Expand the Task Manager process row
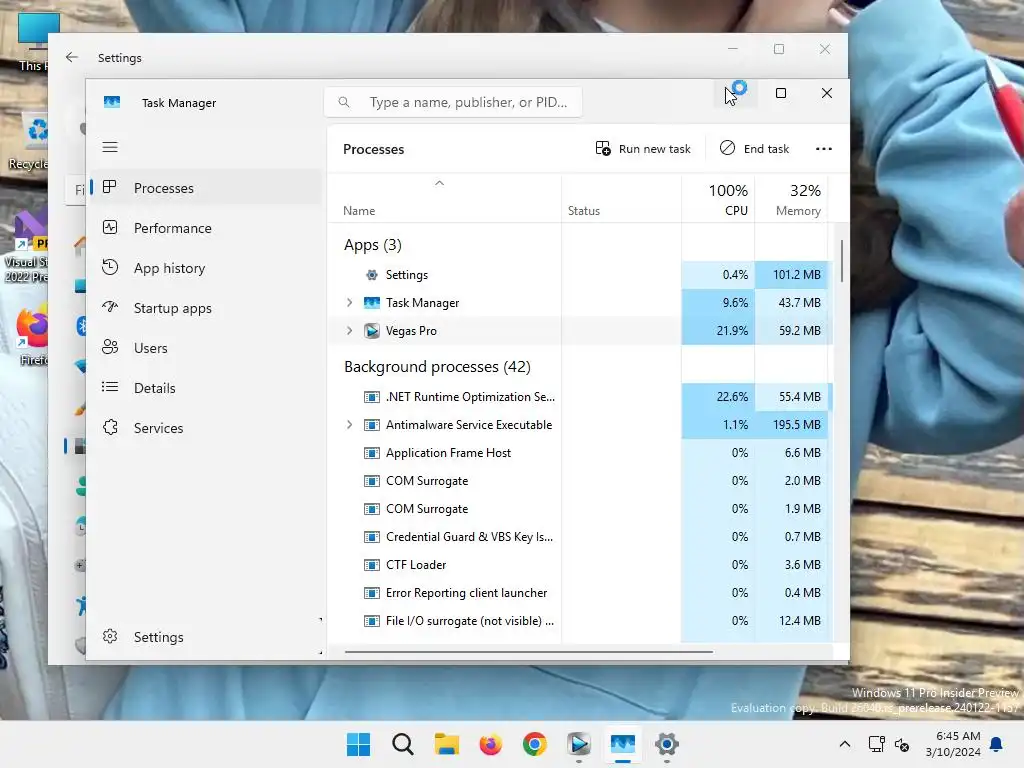The image size is (1024, 768). coord(349,302)
